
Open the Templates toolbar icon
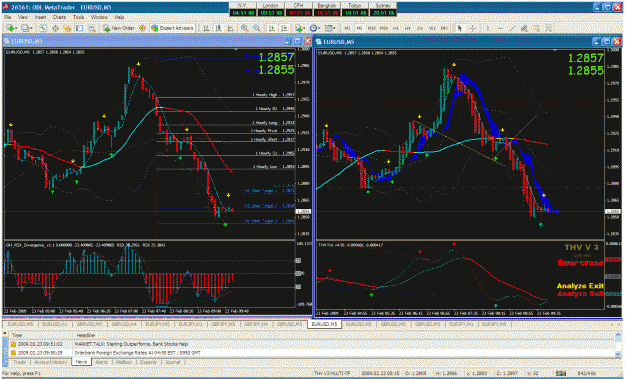coord(328,28)
